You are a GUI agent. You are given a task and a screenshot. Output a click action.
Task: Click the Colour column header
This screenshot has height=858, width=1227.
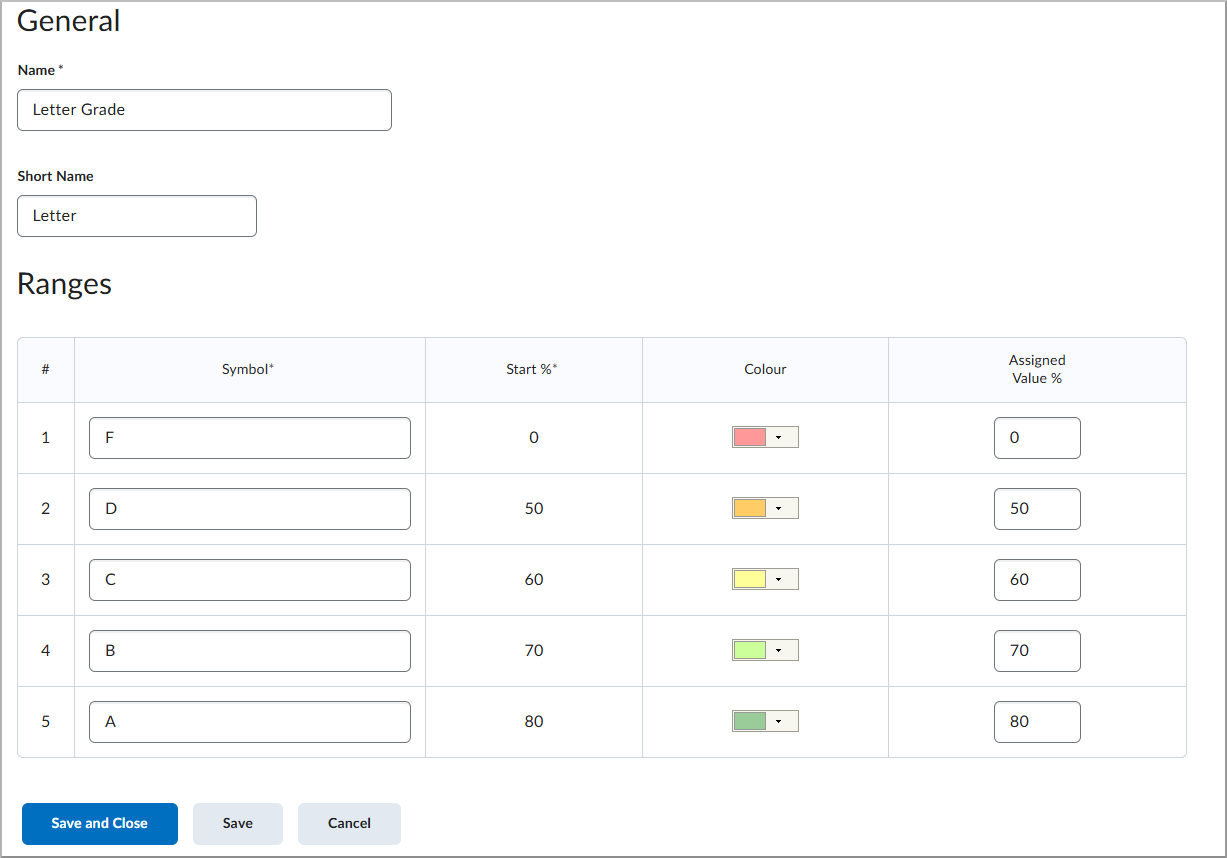click(x=765, y=370)
